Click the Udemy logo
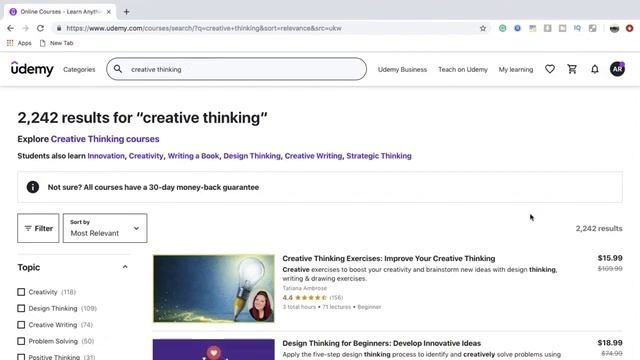The width and height of the screenshot is (640, 360). point(32,69)
